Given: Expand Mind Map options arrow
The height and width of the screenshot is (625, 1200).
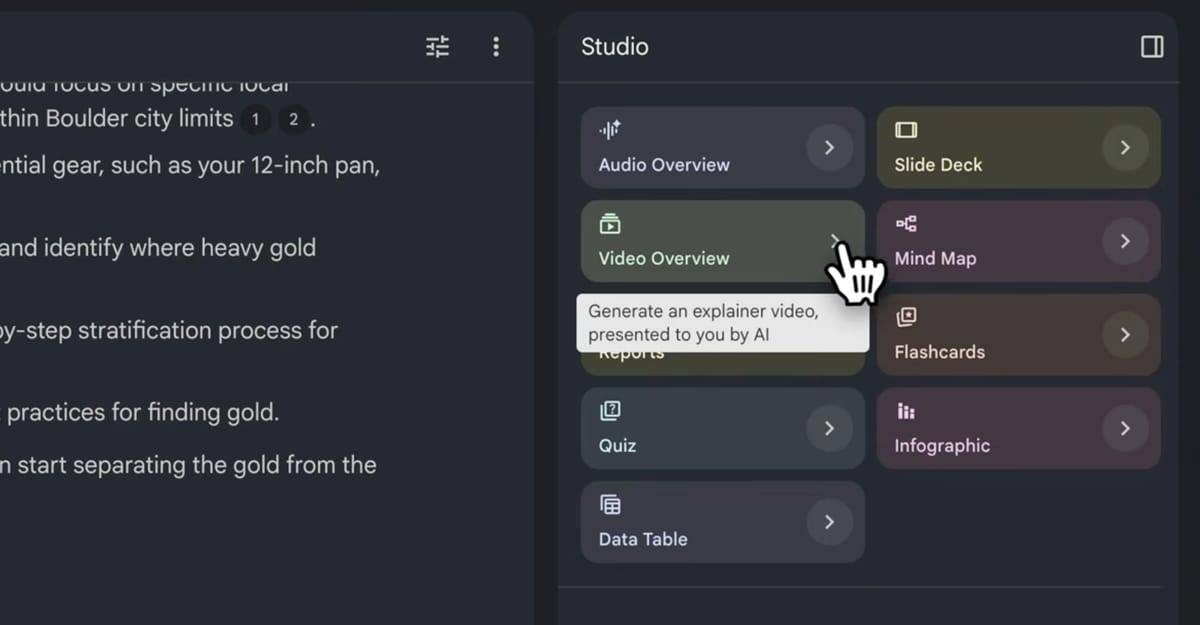Looking at the screenshot, I should point(1125,241).
